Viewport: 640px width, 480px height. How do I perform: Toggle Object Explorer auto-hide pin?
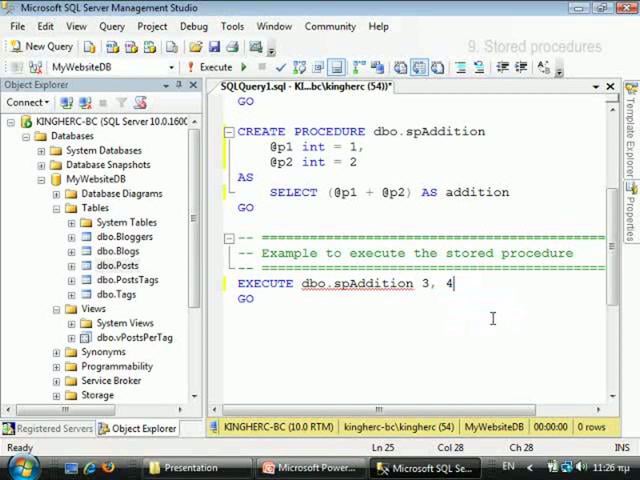pyautogui.click(x=179, y=85)
